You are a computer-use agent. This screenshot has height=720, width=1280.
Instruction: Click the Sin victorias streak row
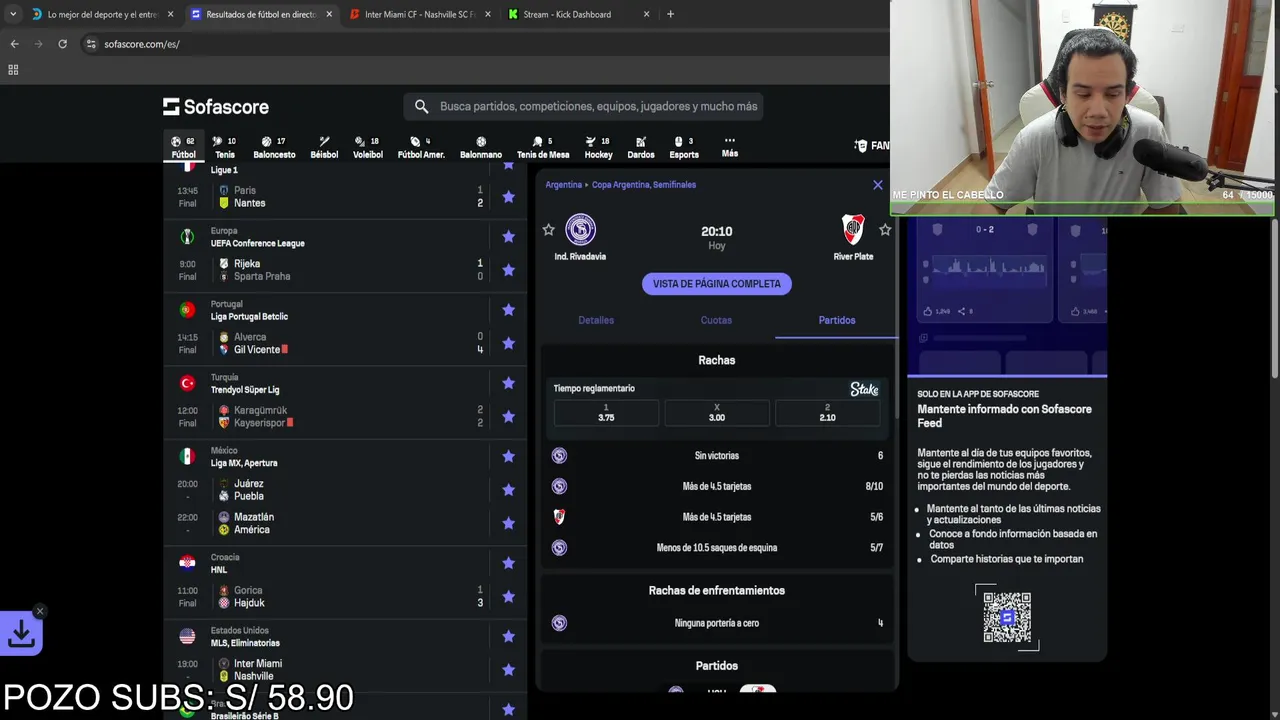(x=717, y=456)
